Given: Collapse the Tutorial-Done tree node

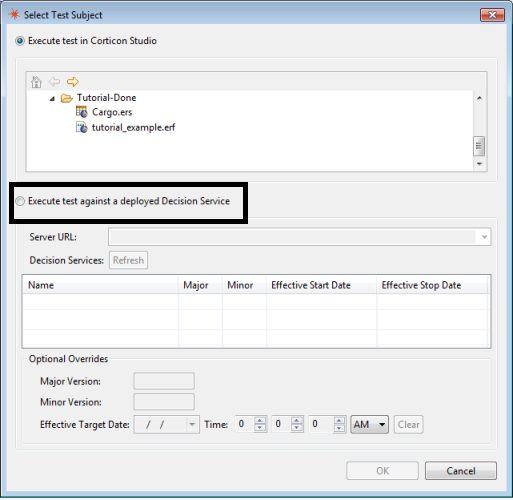Looking at the screenshot, I should pos(52,98).
